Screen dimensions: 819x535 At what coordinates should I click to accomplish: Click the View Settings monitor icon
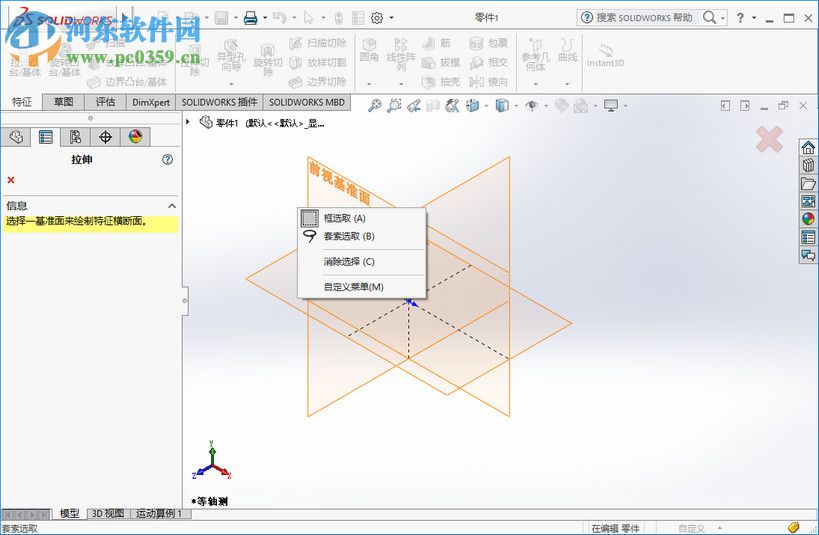point(611,106)
